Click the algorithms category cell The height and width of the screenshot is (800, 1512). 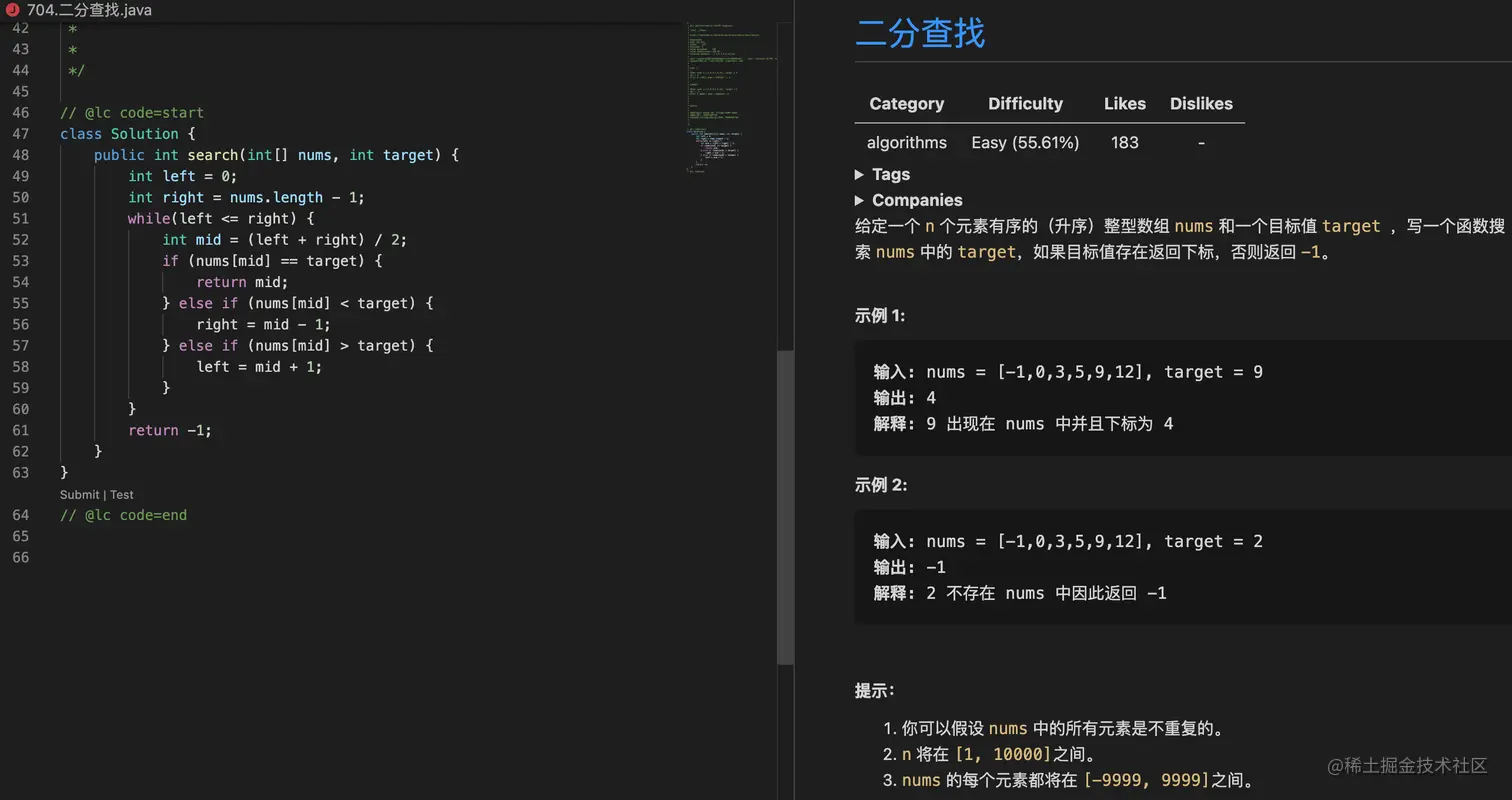coord(906,143)
